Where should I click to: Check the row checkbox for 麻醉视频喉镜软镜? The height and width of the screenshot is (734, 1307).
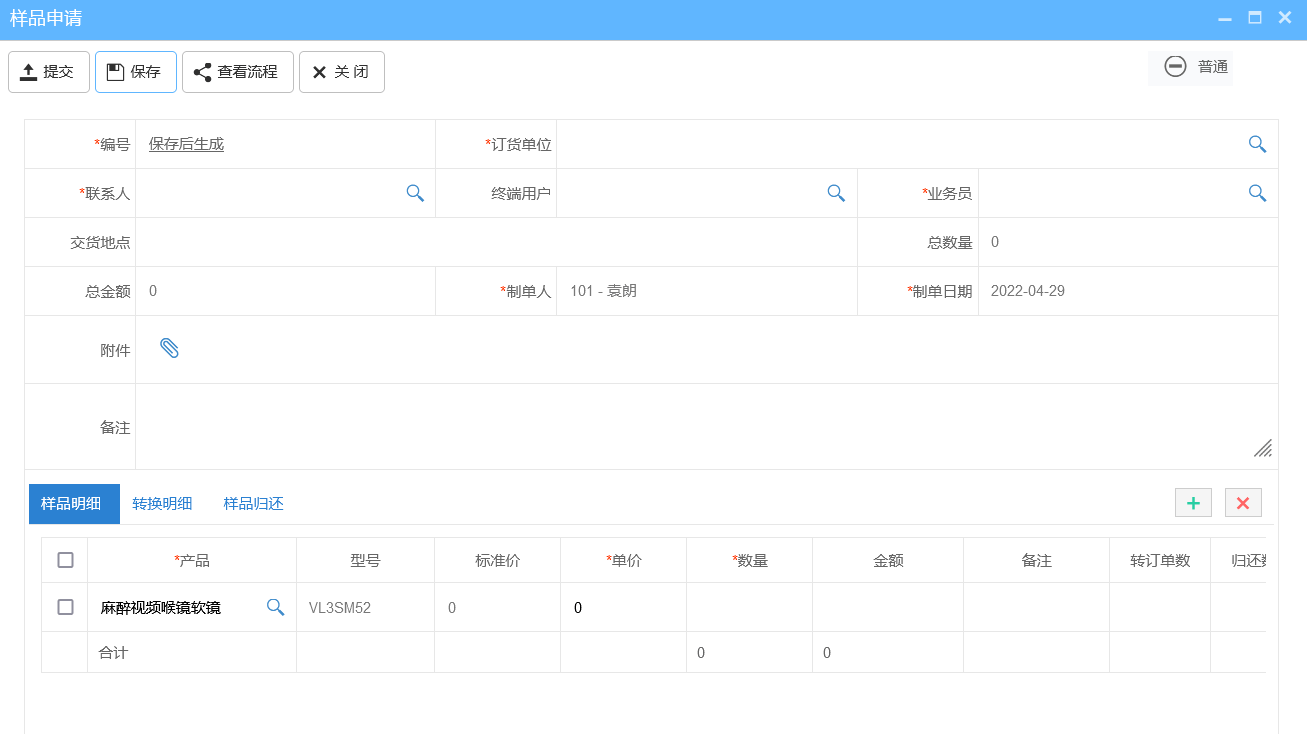(x=65, y=606)
